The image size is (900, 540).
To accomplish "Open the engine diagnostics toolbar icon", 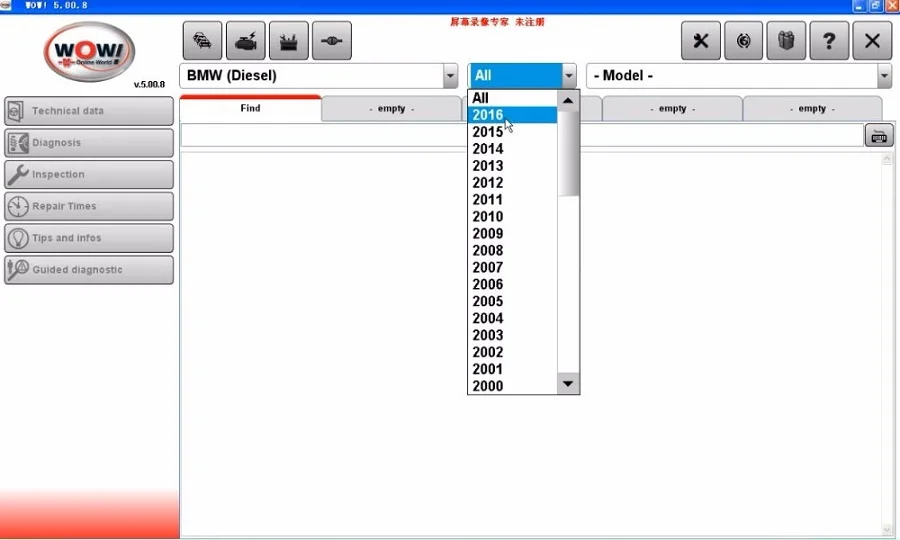I will (x=246, y=41).
